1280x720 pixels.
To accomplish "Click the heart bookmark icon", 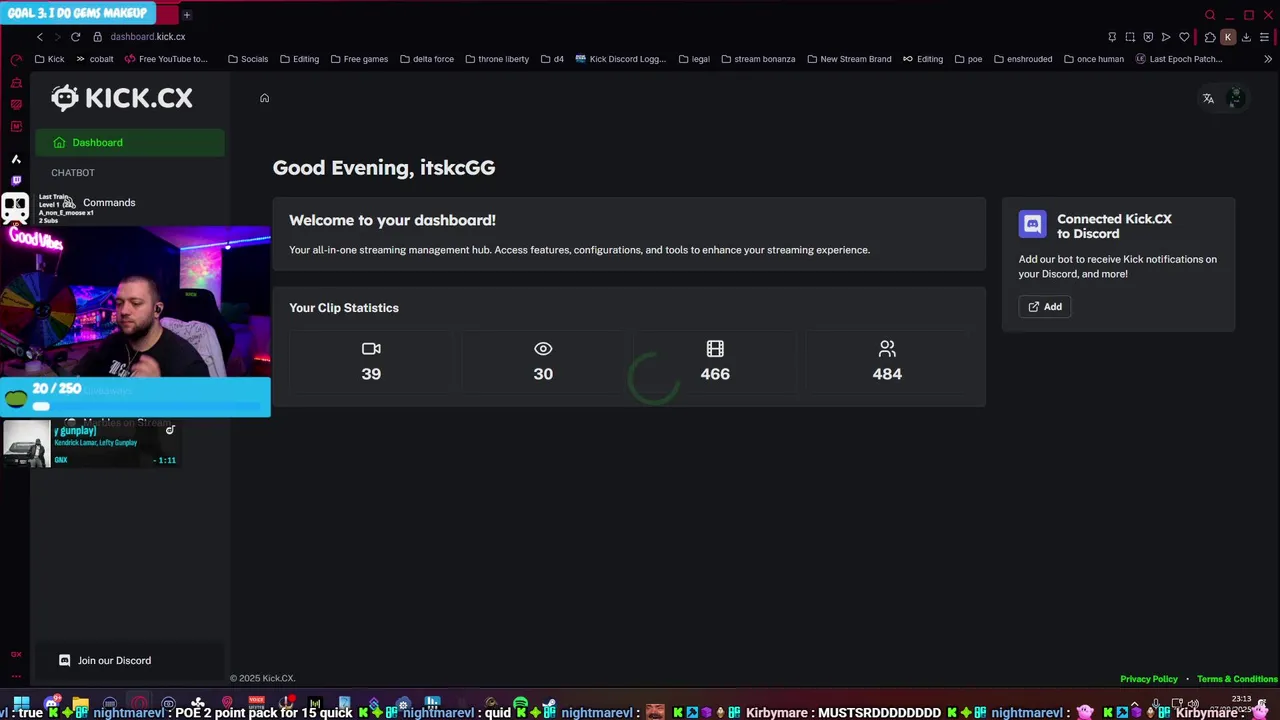I will tap(1184, 37).
